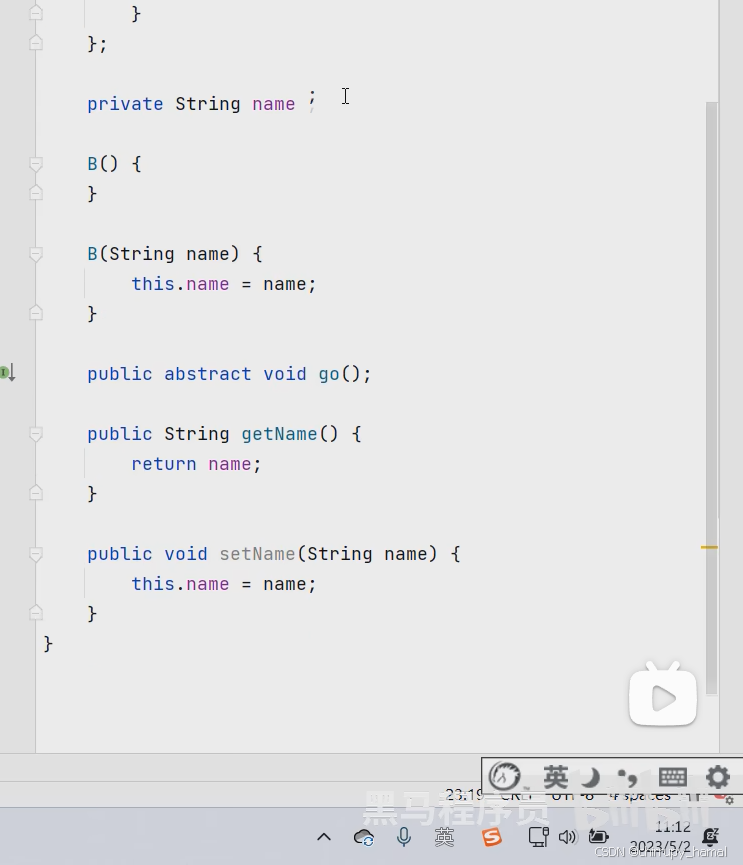Click final closing brace of class
This screenshot has width=743, height=865.
48,644
